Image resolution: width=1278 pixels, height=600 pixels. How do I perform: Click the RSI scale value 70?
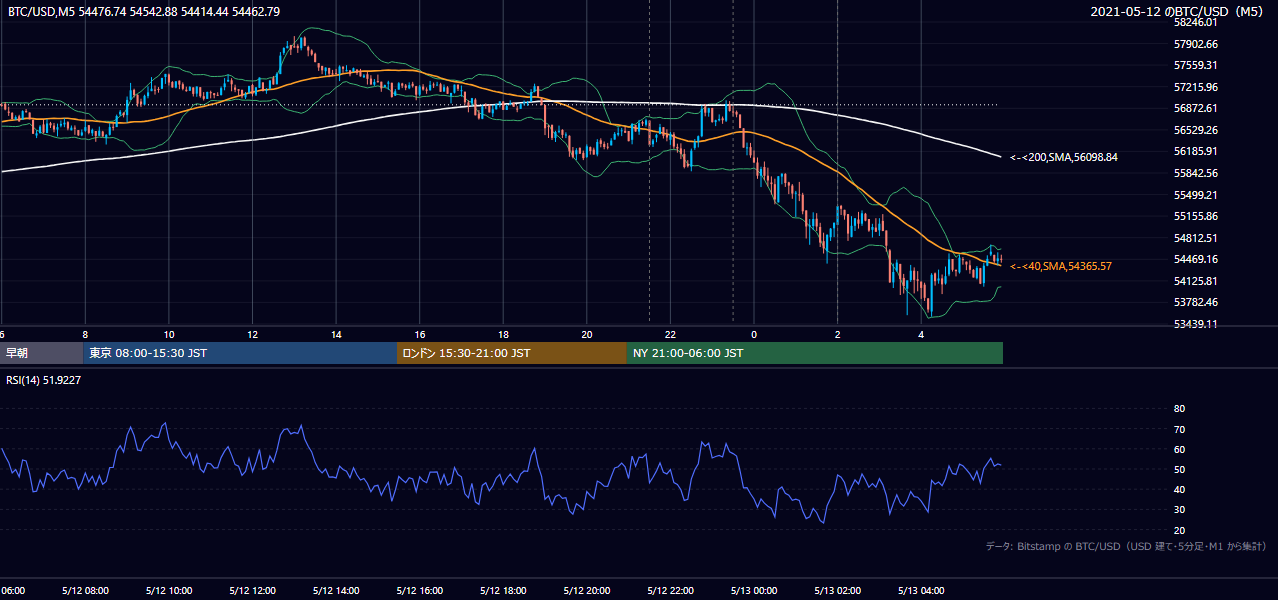pyautogui.click(x=1180, y=429)
